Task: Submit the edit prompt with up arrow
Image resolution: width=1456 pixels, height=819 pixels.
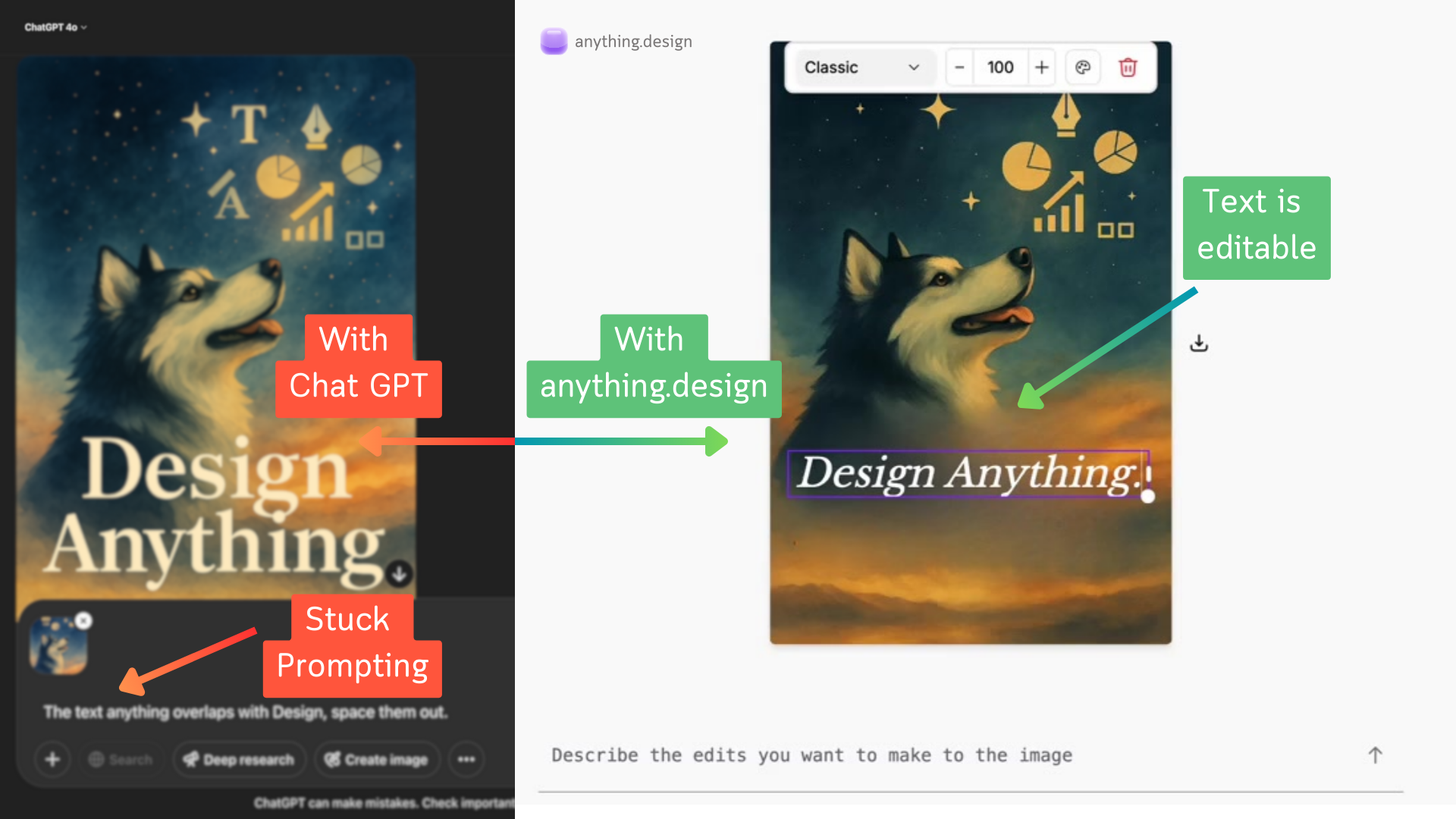Action: (x=1375, y=755)
